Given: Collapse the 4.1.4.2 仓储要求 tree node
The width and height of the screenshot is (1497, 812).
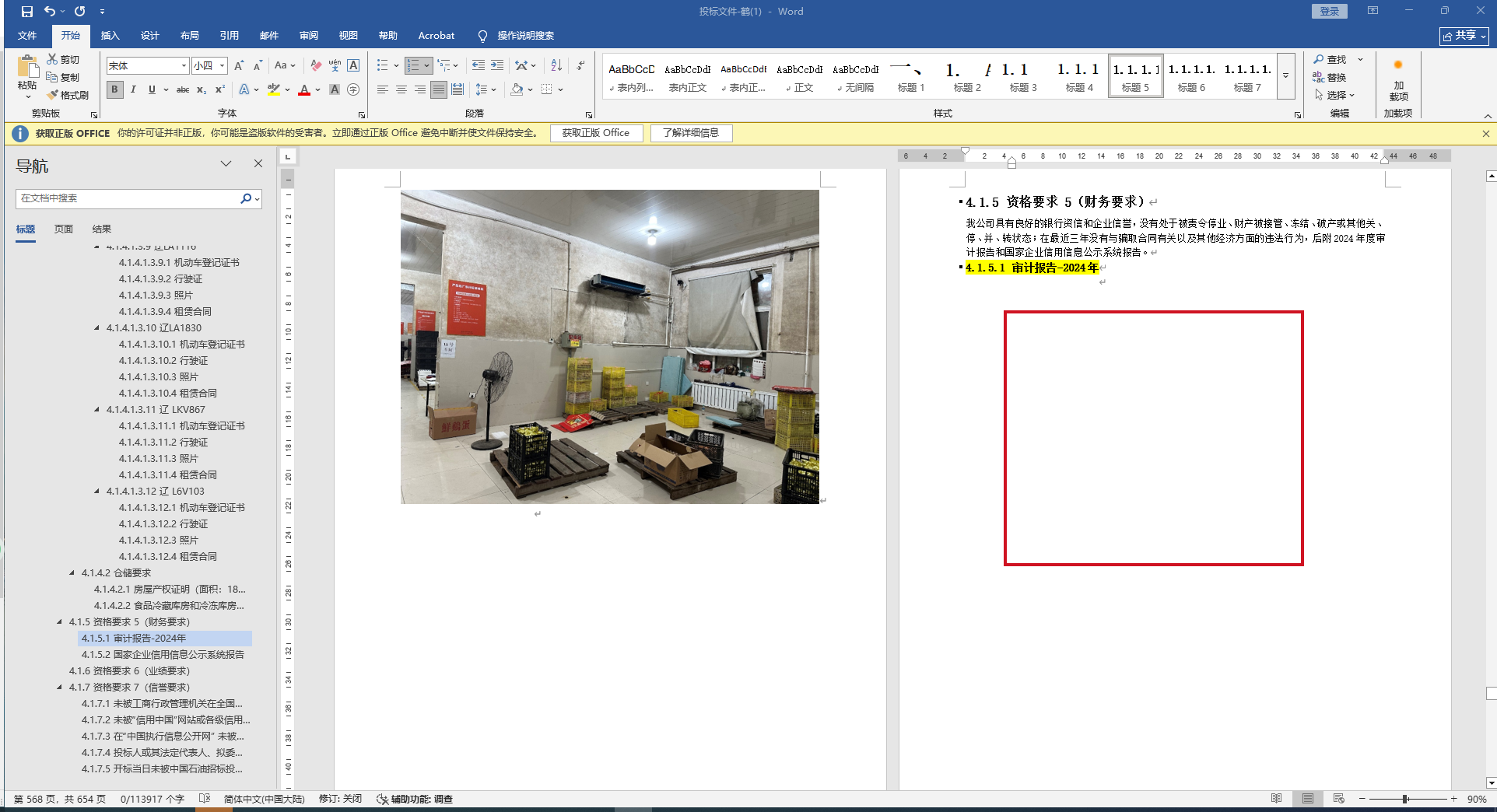Looking at the screenshot, I should tap(72, 573).
